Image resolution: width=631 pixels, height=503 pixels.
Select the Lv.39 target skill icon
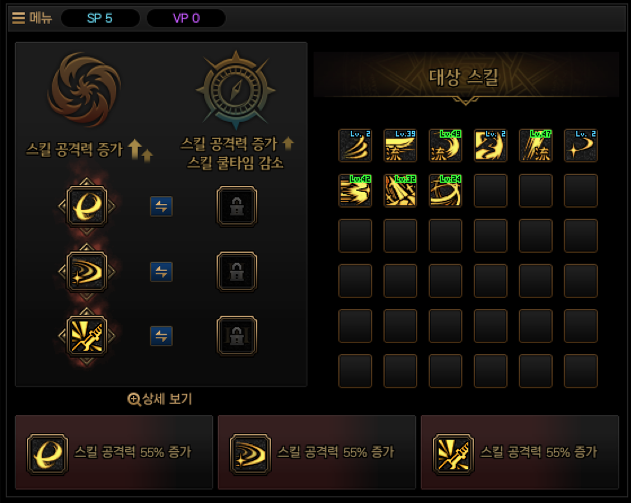pyautogui.click(x=400, y=145)
